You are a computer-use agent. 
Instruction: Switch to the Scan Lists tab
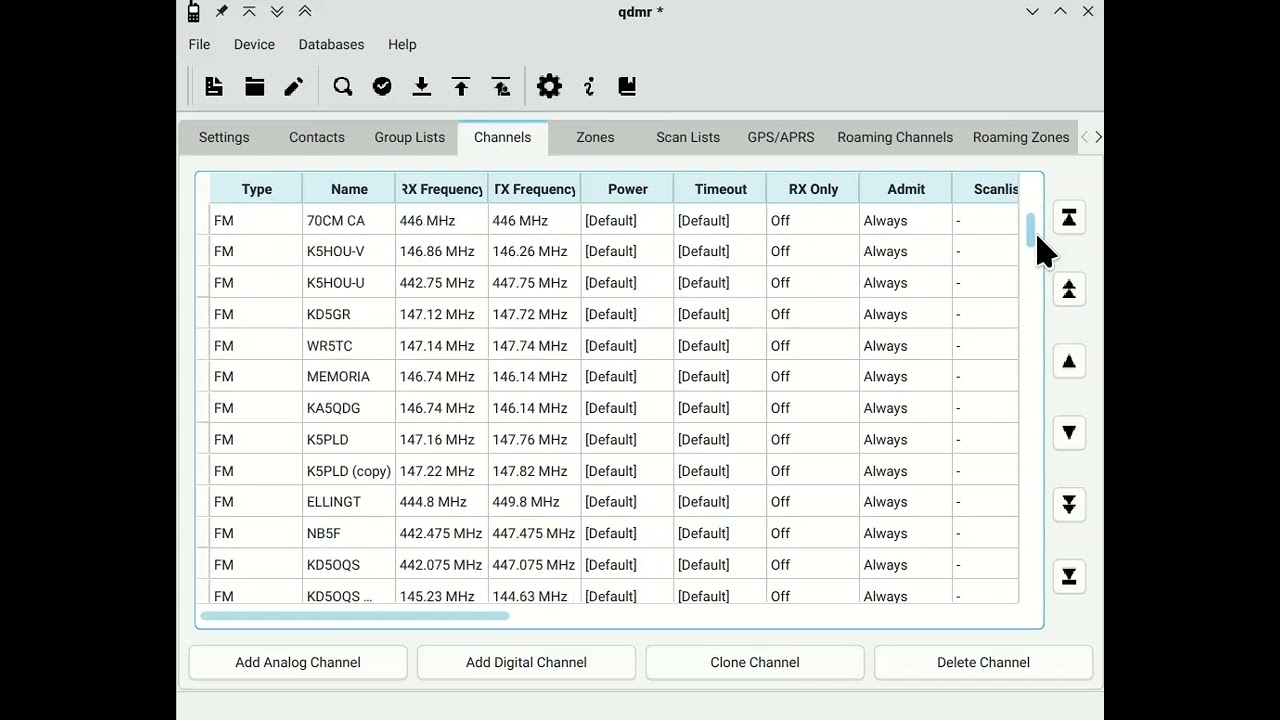(x=688, y=138)
